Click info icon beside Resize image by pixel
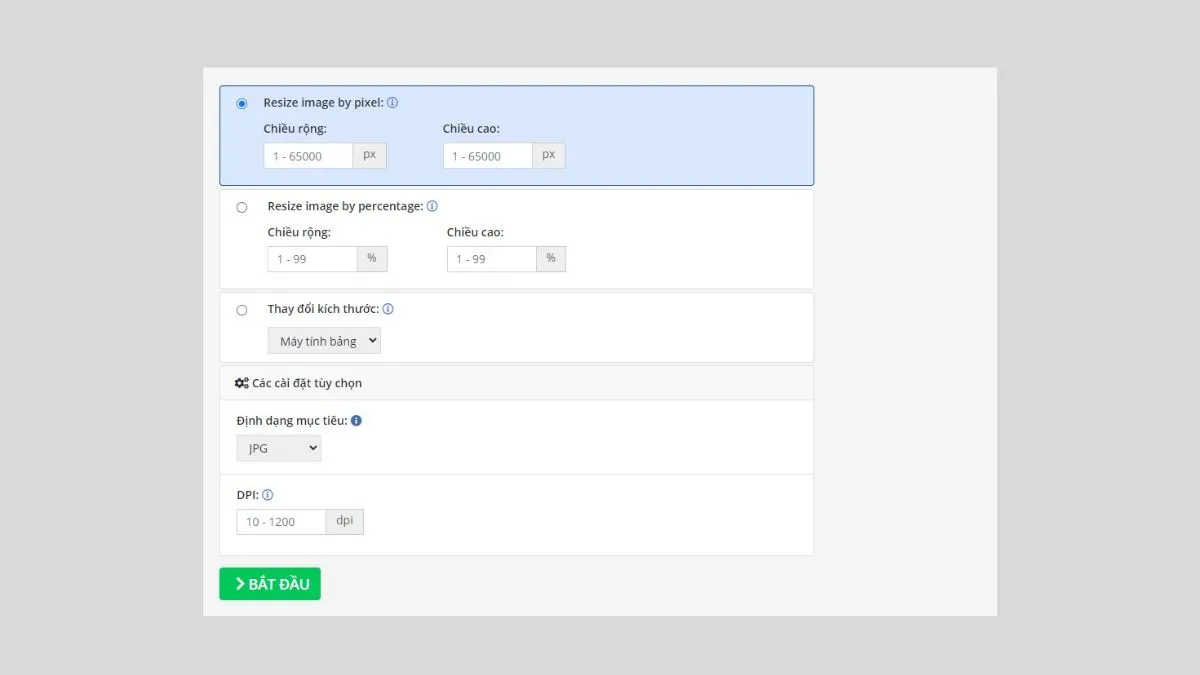The height and width of the screenshot is (675, 1200). click(x=393, y=103)
